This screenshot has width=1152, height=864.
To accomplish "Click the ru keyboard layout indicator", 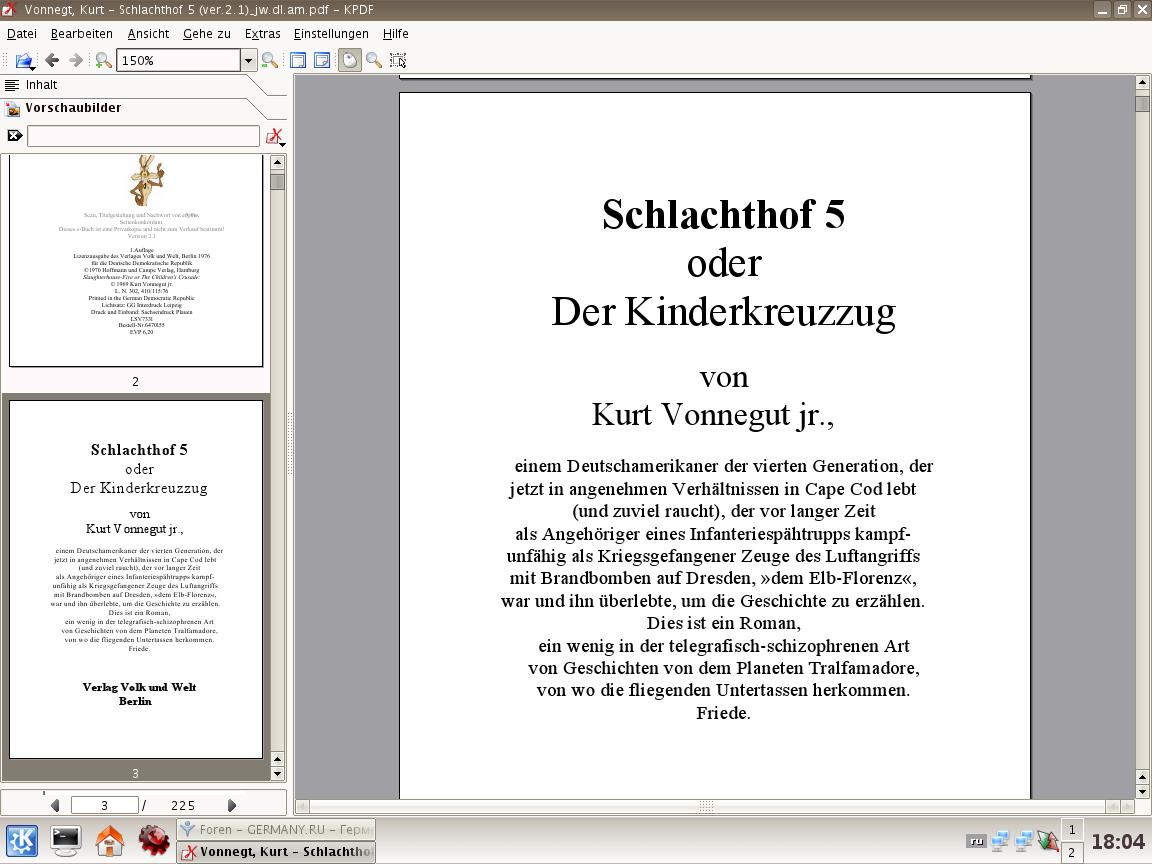I will point(976,841).
